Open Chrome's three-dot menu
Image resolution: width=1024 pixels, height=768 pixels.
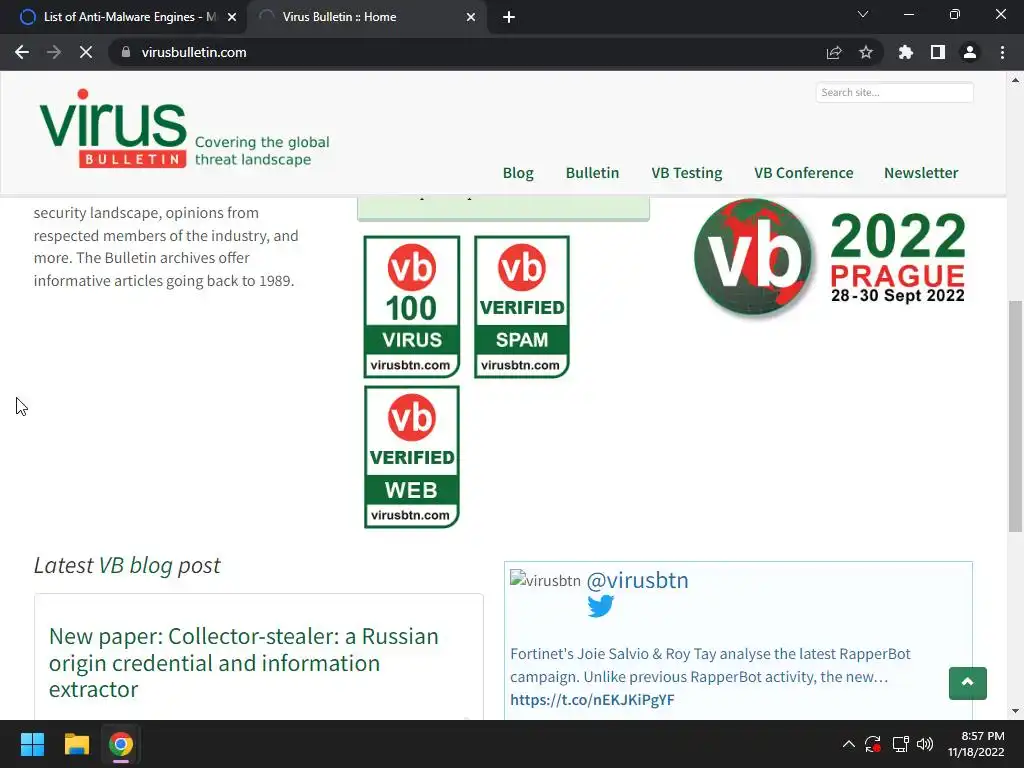[1002, 52]
